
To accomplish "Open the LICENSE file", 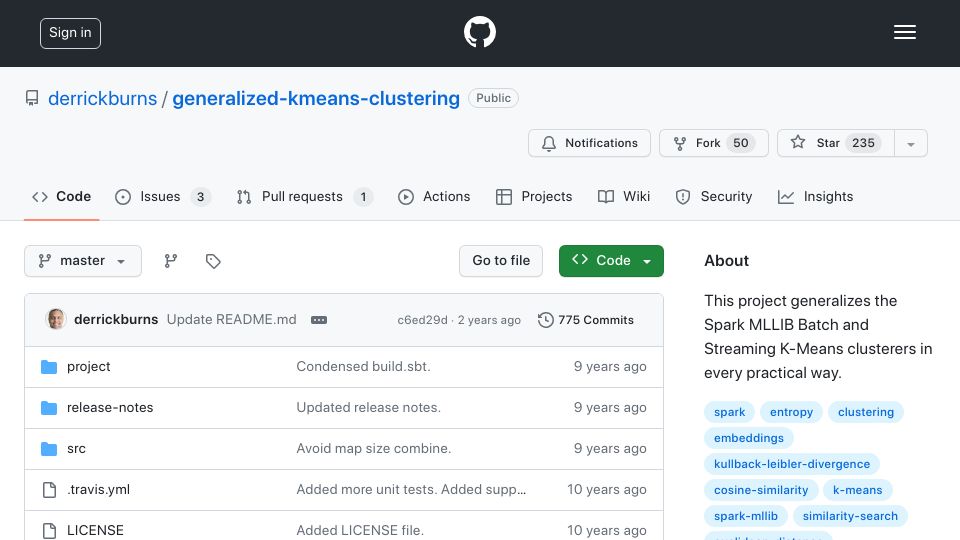I will tap(96, 530).
